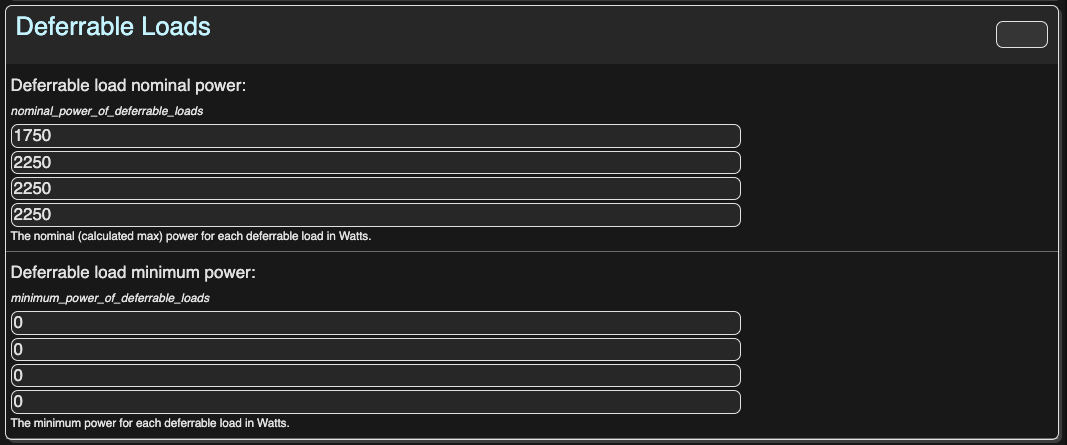1067x445 pixels.
Task: Click the "Deferrable load nominal power:" label
Action: click(128, 85)
